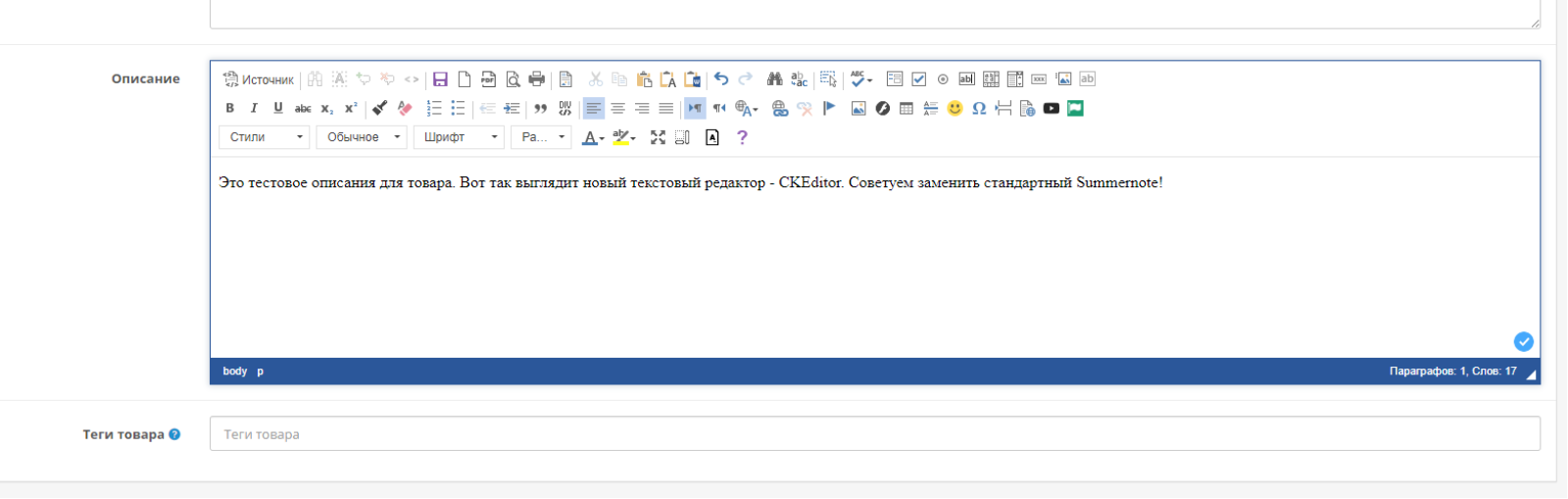Insert a link with the chain-globe icon
The image size is (1568, 499).
coord(780,109)
